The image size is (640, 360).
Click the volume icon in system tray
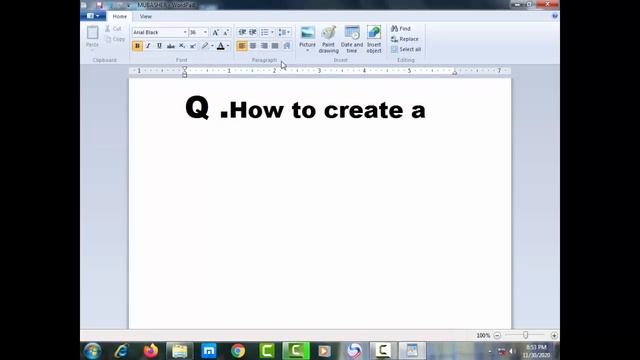pyautogui.click(x=511, y=351)
